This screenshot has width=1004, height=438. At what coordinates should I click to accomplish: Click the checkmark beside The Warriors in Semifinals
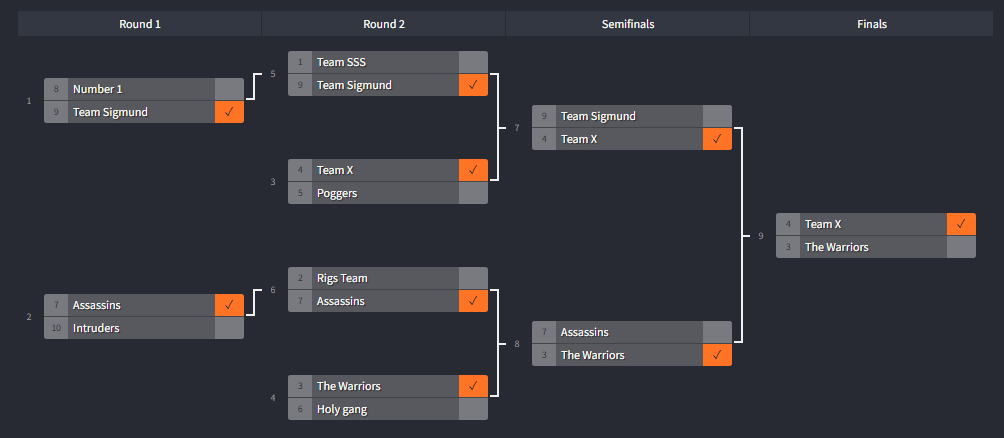717,355
